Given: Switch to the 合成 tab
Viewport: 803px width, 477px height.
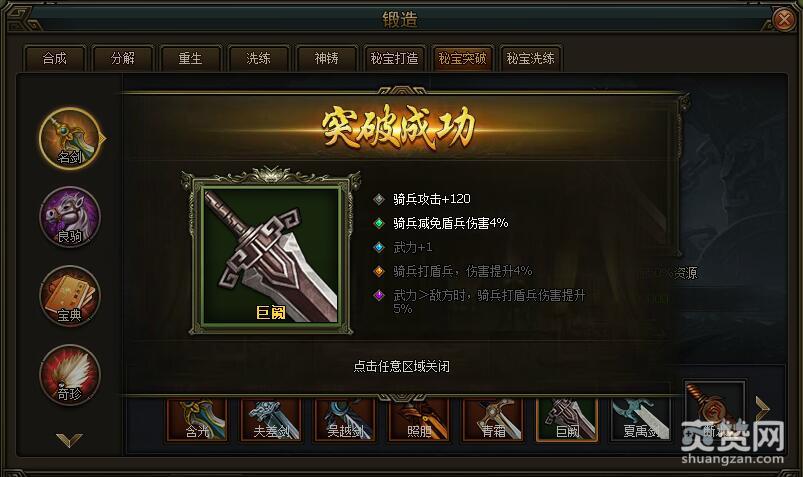Looking at the screenshot, I should (x=55, y=58).
